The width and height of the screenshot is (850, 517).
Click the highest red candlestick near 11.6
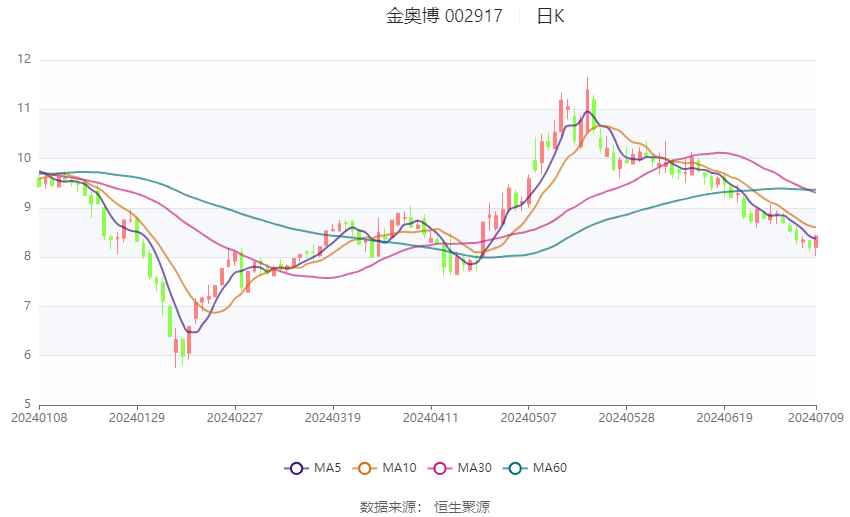point(587,108)
